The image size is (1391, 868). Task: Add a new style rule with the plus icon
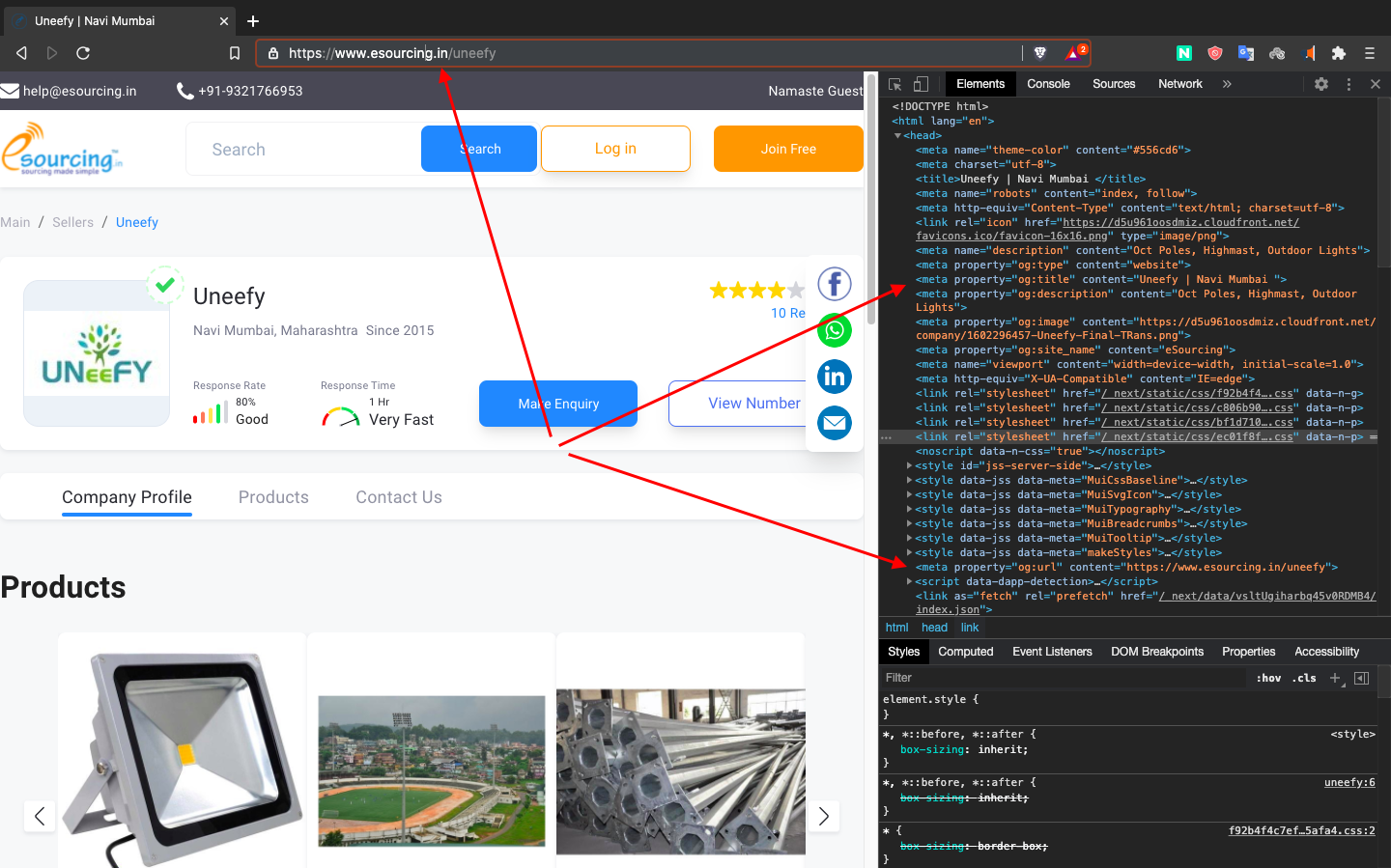(x=1336, y=678)
